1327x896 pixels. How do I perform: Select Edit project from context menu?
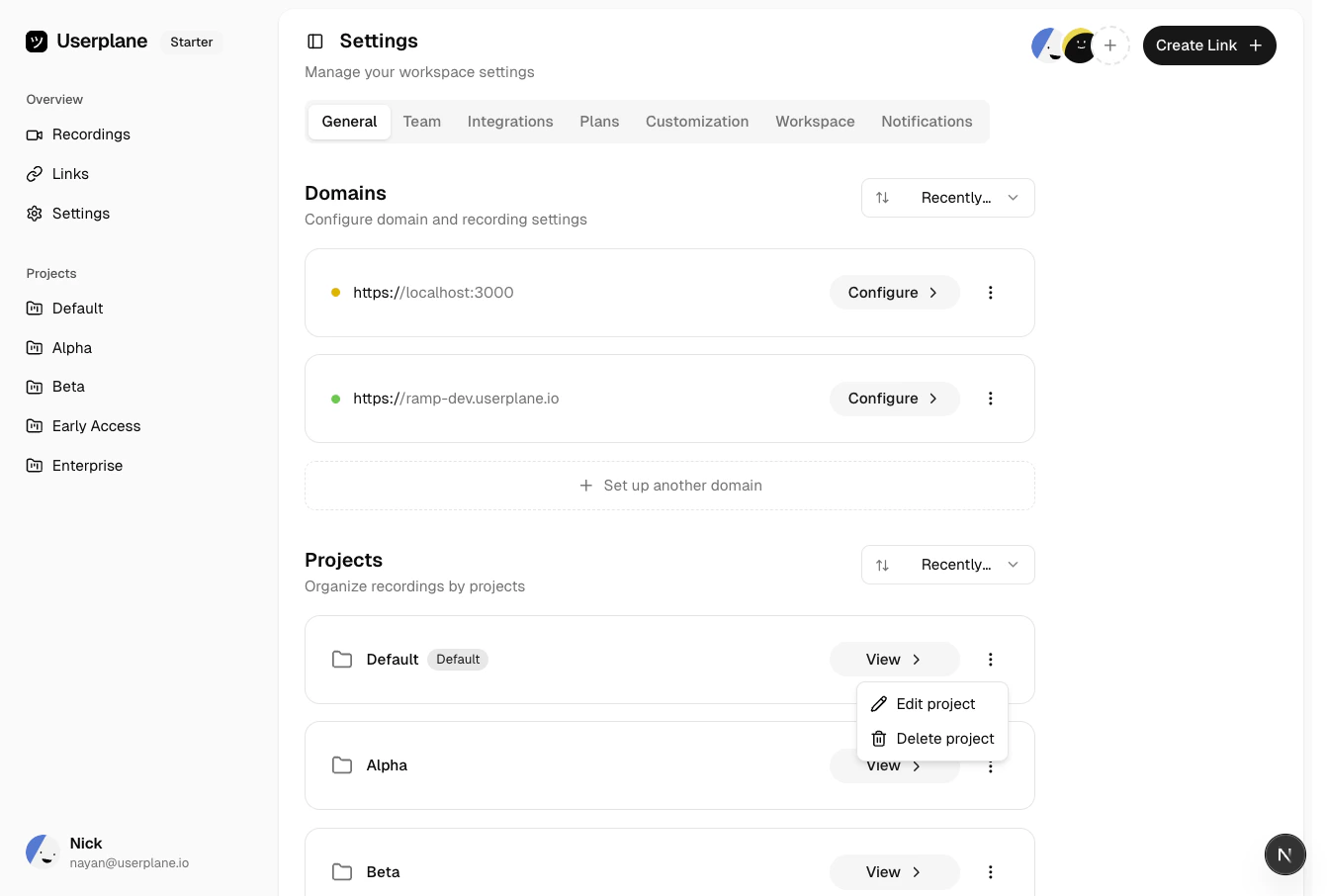coord(934,704)
